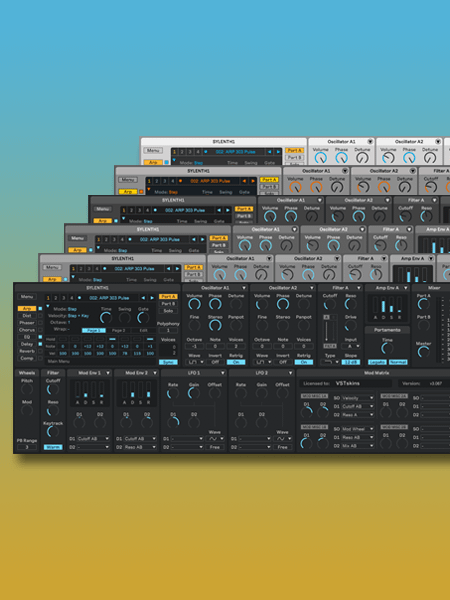
Task: Toggle the Legato button under Portamento
Action: [377, 362]
